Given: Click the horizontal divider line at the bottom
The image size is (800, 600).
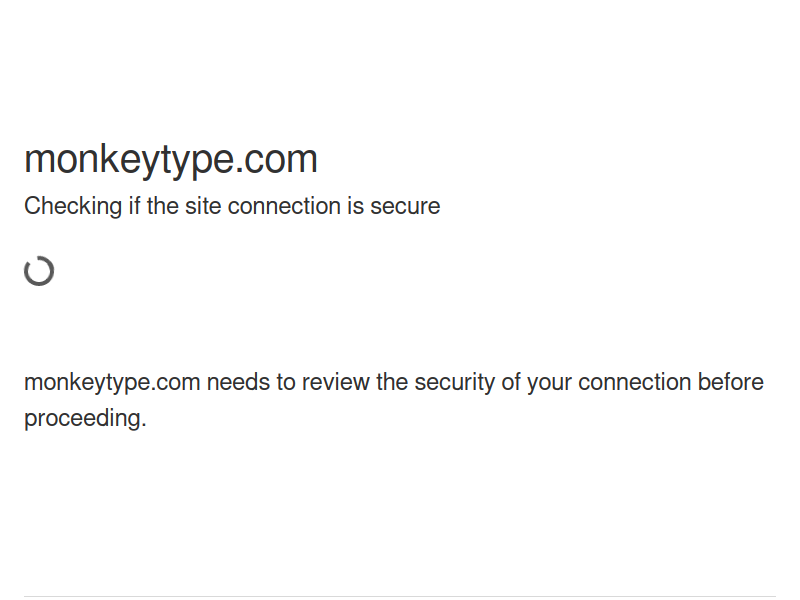Looking at the screenshot, I should click(400, 597).
